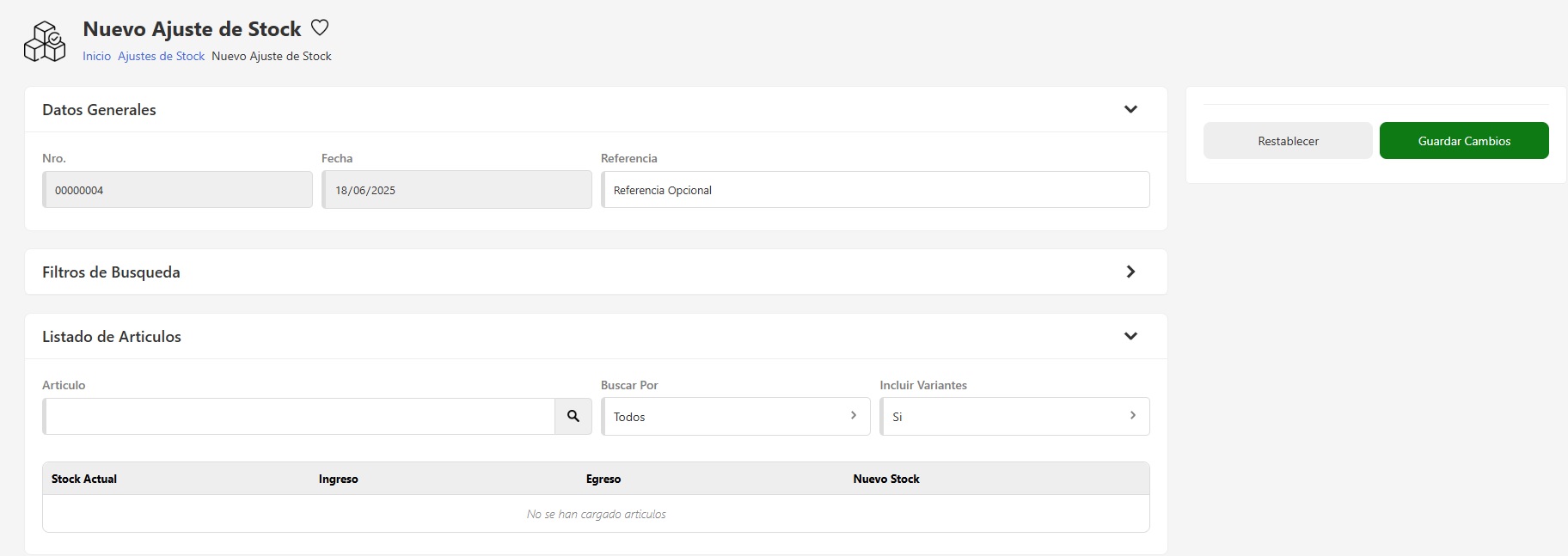Expand the Filtros de Busqueda section
1568x556 pixels.
tap(1130, 272)
